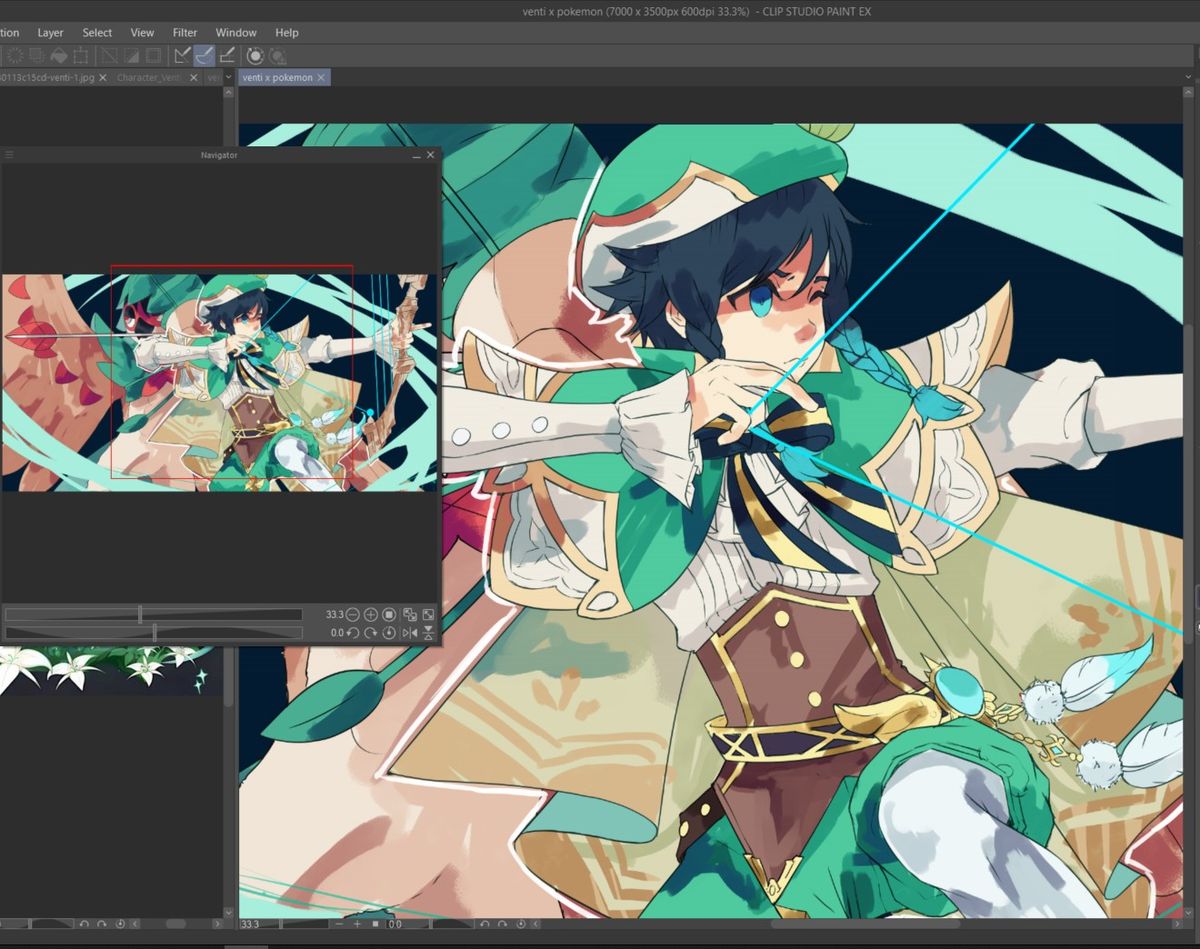Click the left canvas scroll-right arrow

(217, 924)
